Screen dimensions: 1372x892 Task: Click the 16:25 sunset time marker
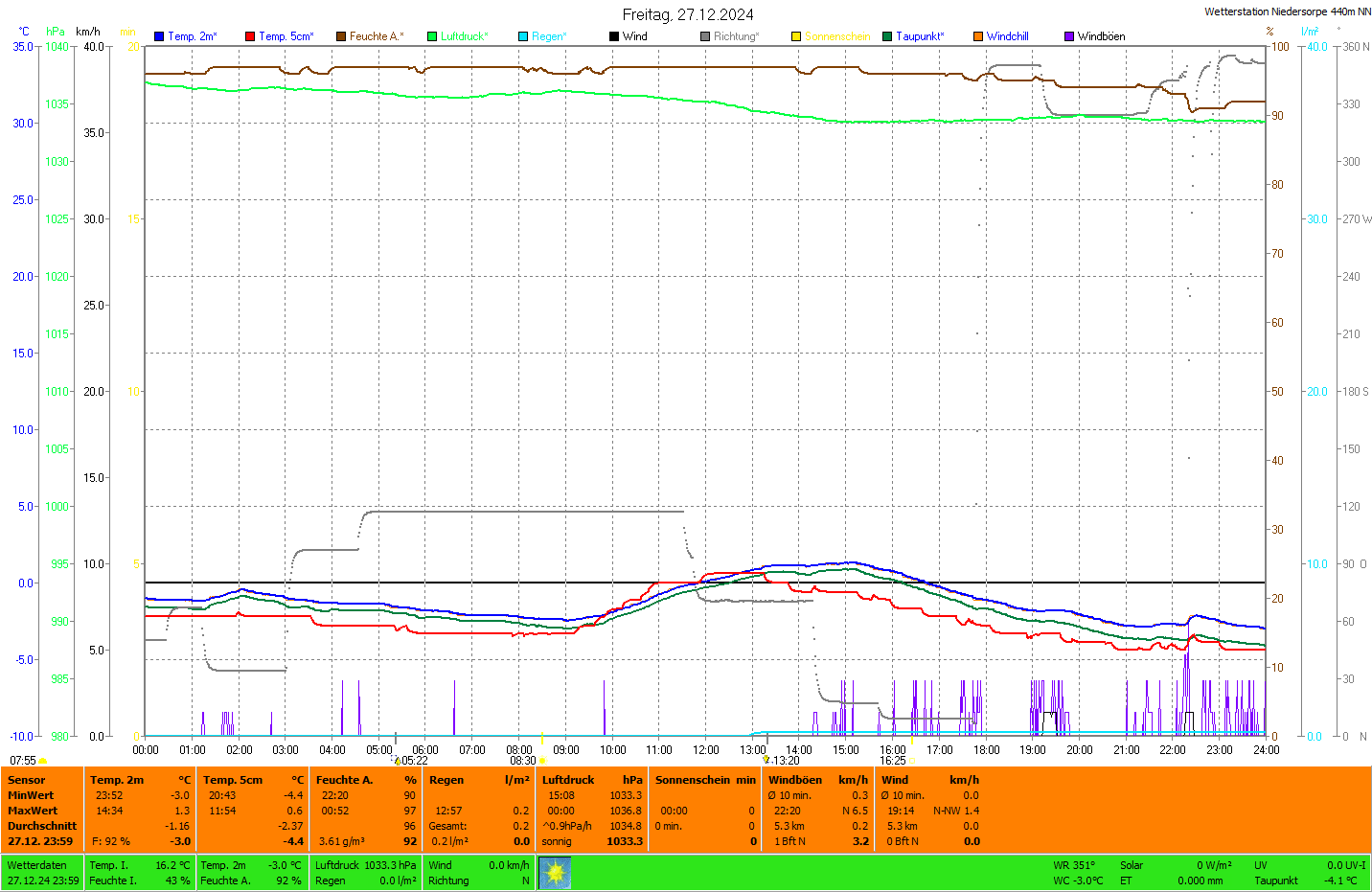[893, 761]
